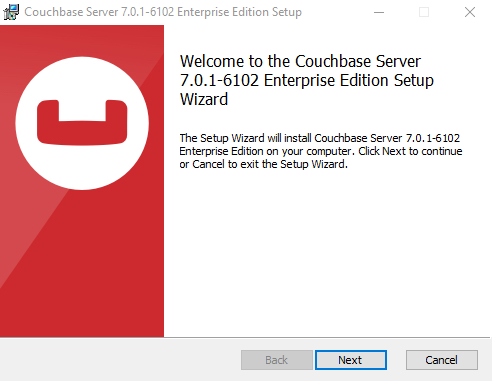Click the window title 'Couchbase Server 7.0.1-6102 Enterprise Edition Setup'
492x381 pixels.
(163, 12)
